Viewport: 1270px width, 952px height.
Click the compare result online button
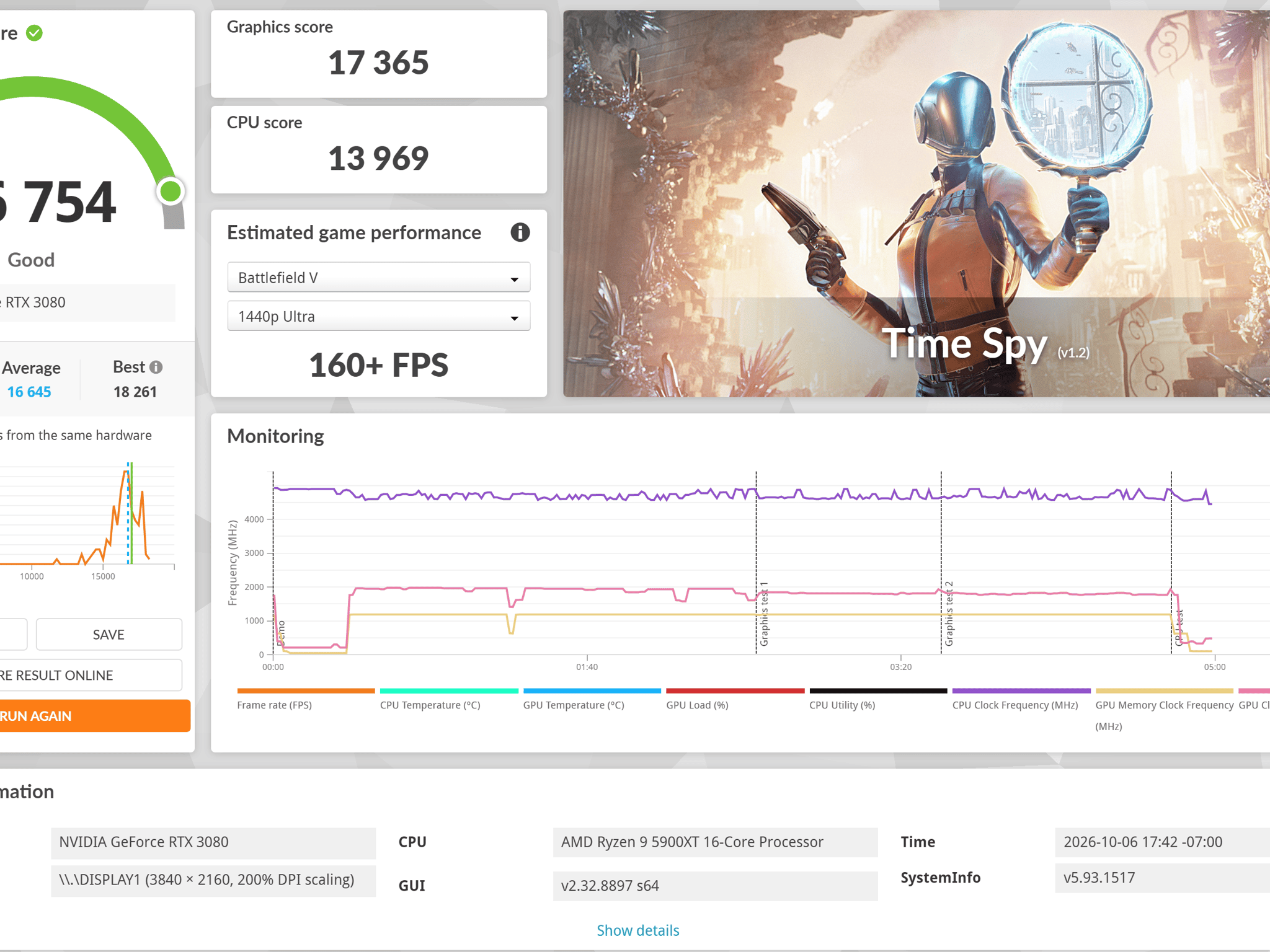pos(90,675)
